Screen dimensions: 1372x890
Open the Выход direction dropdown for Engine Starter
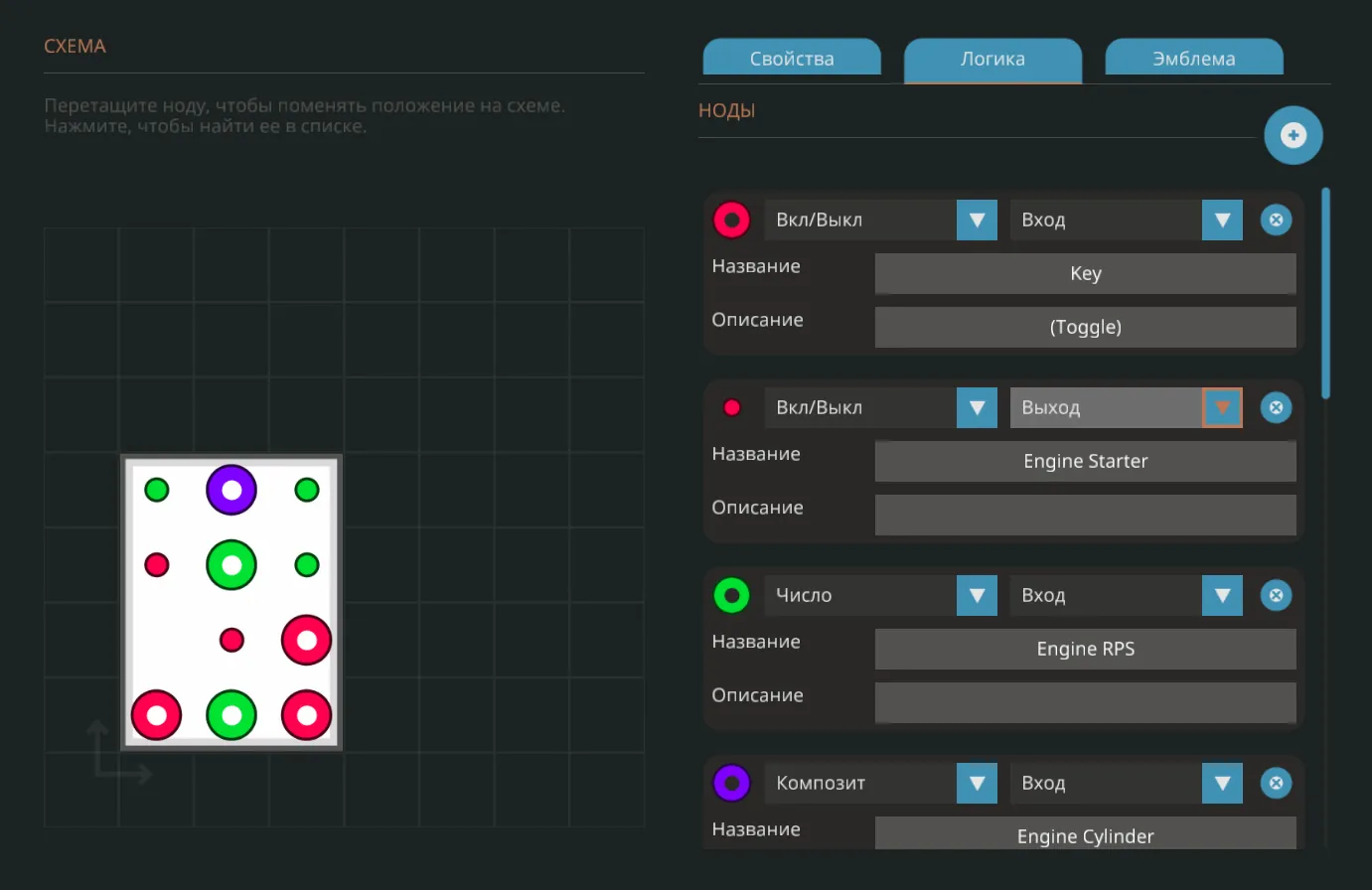coord(1222,407)
